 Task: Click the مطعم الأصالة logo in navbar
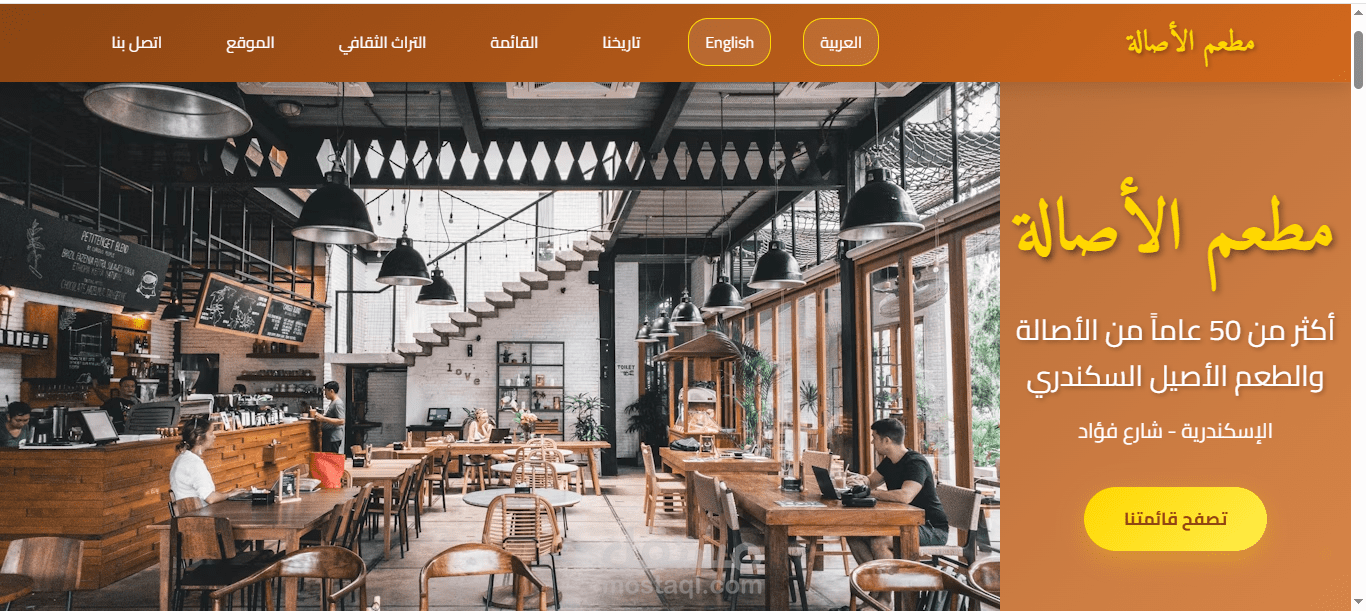click(1189, 42)
